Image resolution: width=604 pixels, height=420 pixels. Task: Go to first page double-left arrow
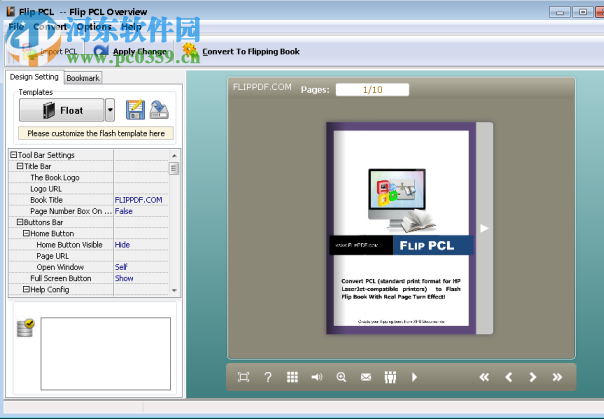pos(484,377)
